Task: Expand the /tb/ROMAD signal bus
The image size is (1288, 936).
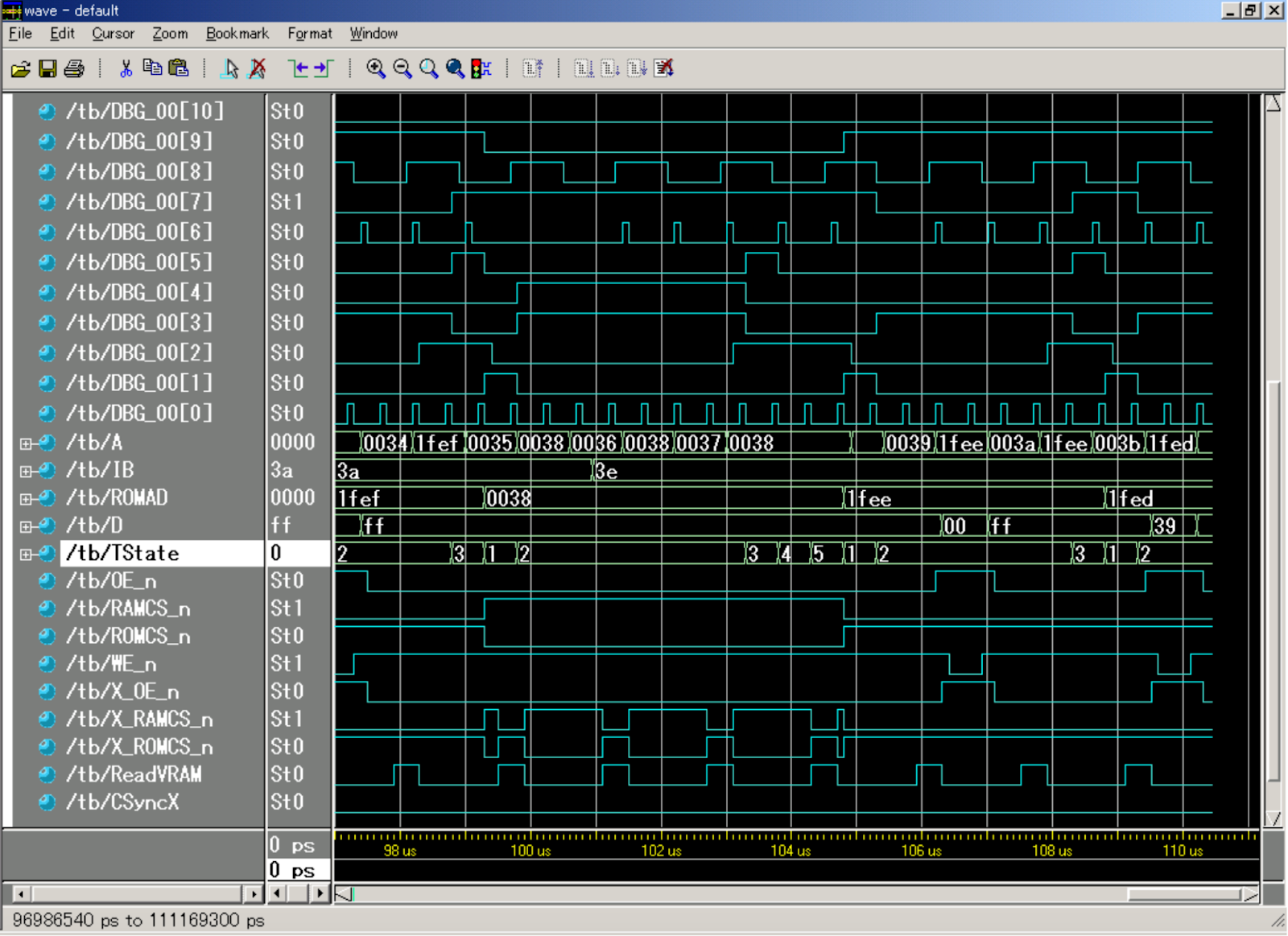Action: pyautogui.click(x=27, y=497)
